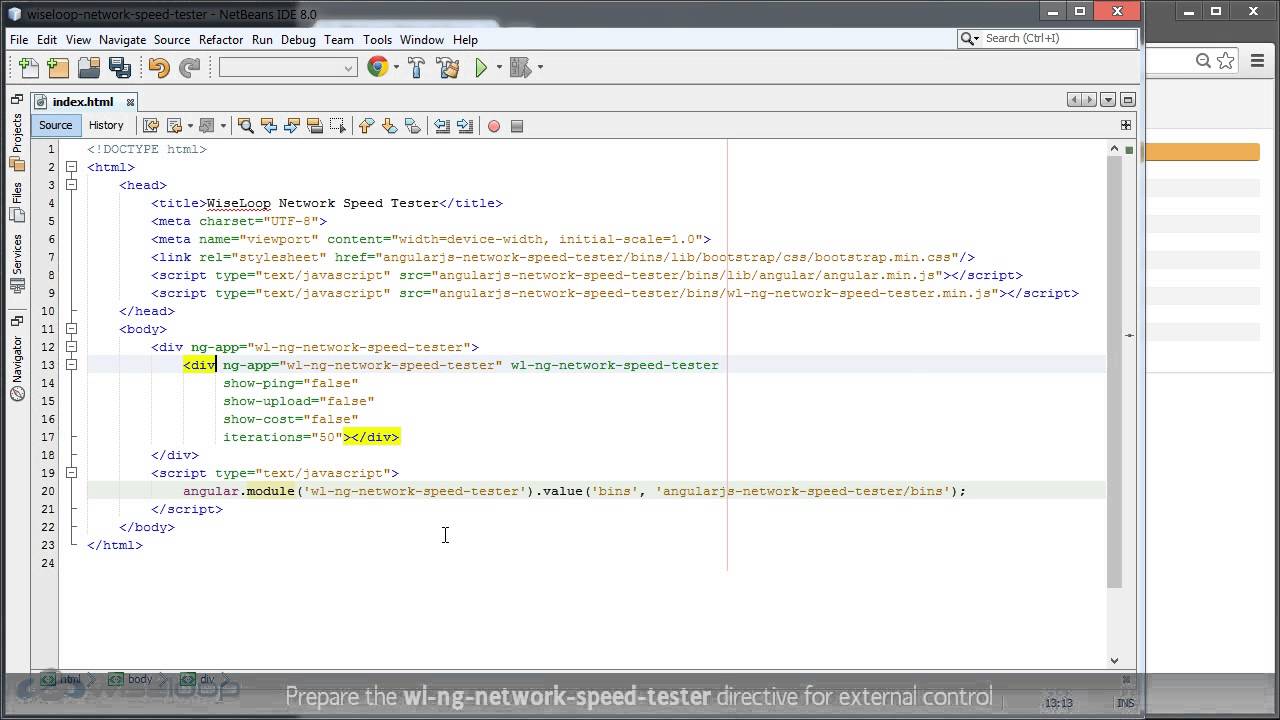This screenshot has height=720, width=1280.
Task: Click Find Next Occurrence icon
Action: (291, 125)
